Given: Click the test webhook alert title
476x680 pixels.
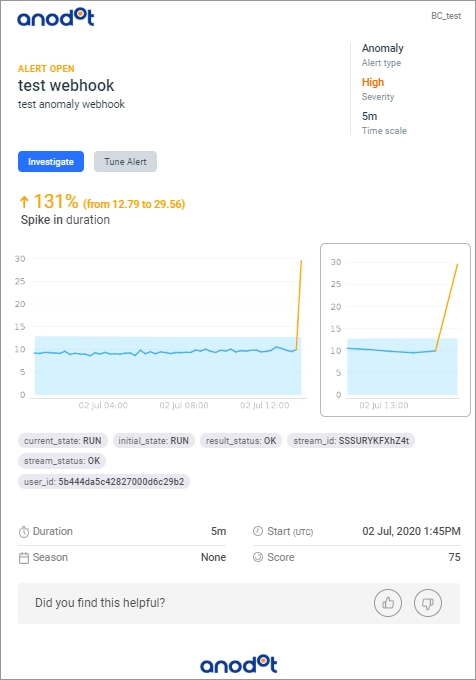Looking at the screenshot, I should tap(66, 85).
